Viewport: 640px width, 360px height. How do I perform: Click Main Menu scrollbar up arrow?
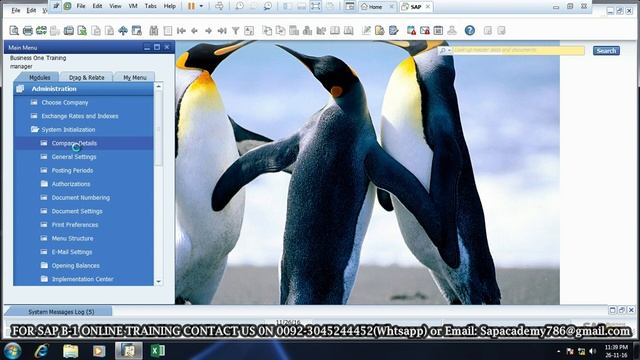click(158, 86)
